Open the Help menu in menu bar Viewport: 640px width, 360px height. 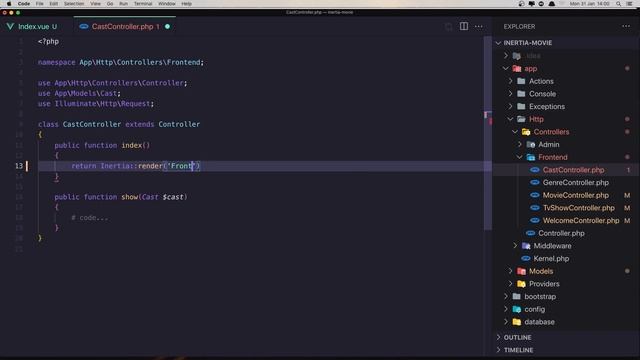pyautogui.click(x=187, y=4)
